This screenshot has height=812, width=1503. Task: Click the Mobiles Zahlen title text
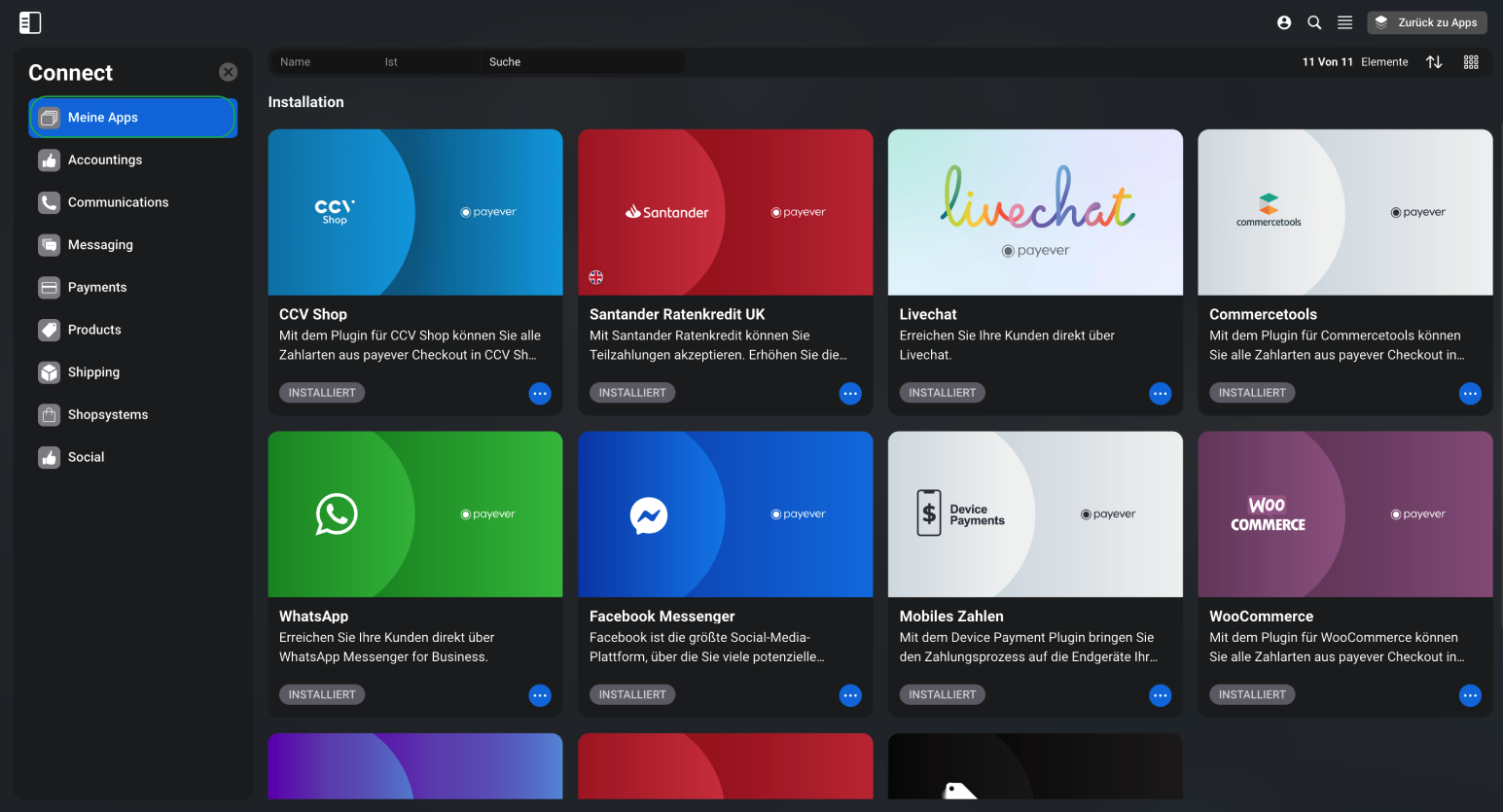click(951, 617)
